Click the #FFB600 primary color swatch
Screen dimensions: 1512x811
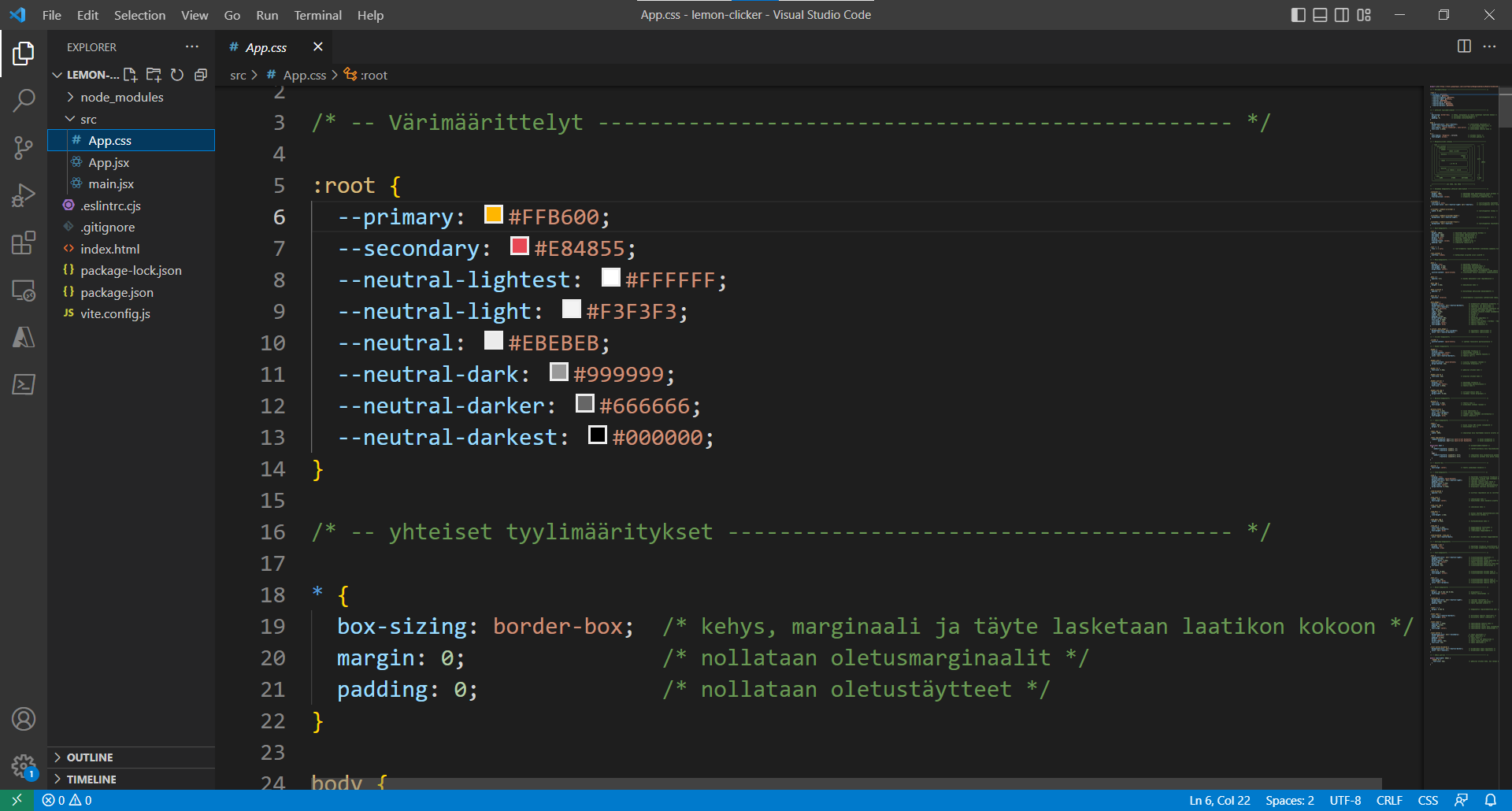click(494, 214)
